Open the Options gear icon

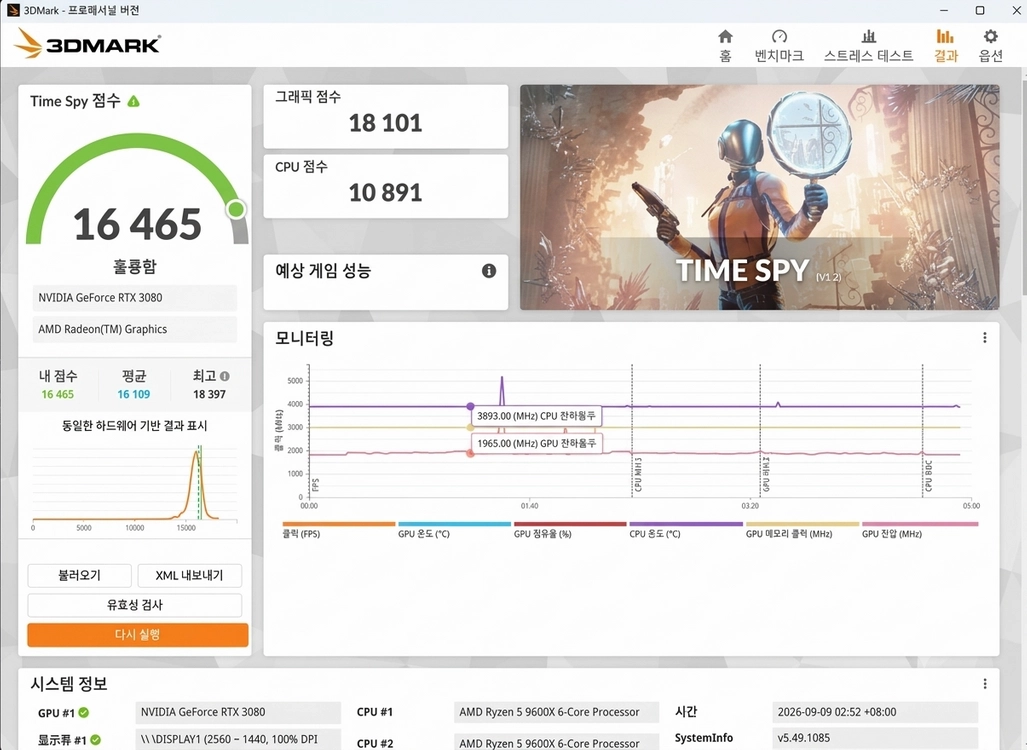click(x=990, y=36)
